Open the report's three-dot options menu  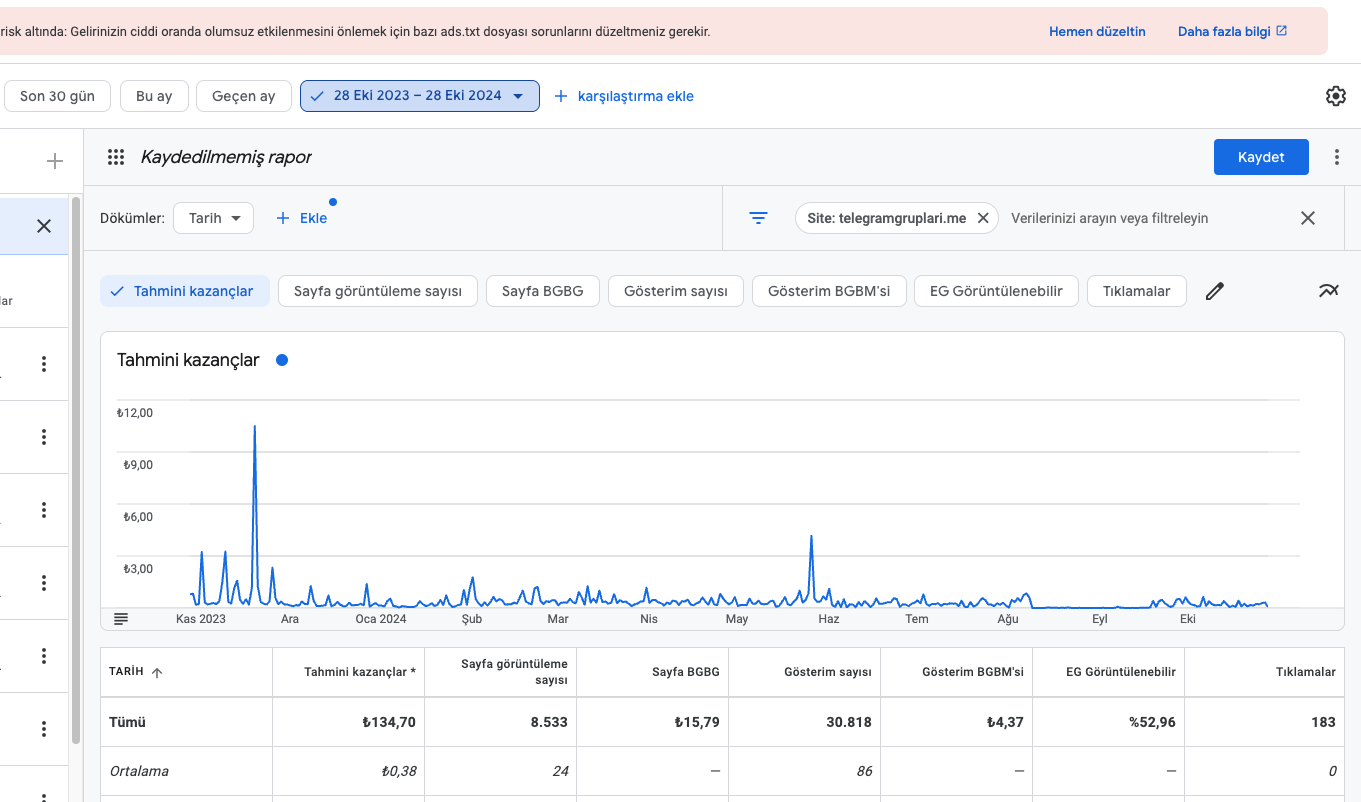[x=1337, y=157]
